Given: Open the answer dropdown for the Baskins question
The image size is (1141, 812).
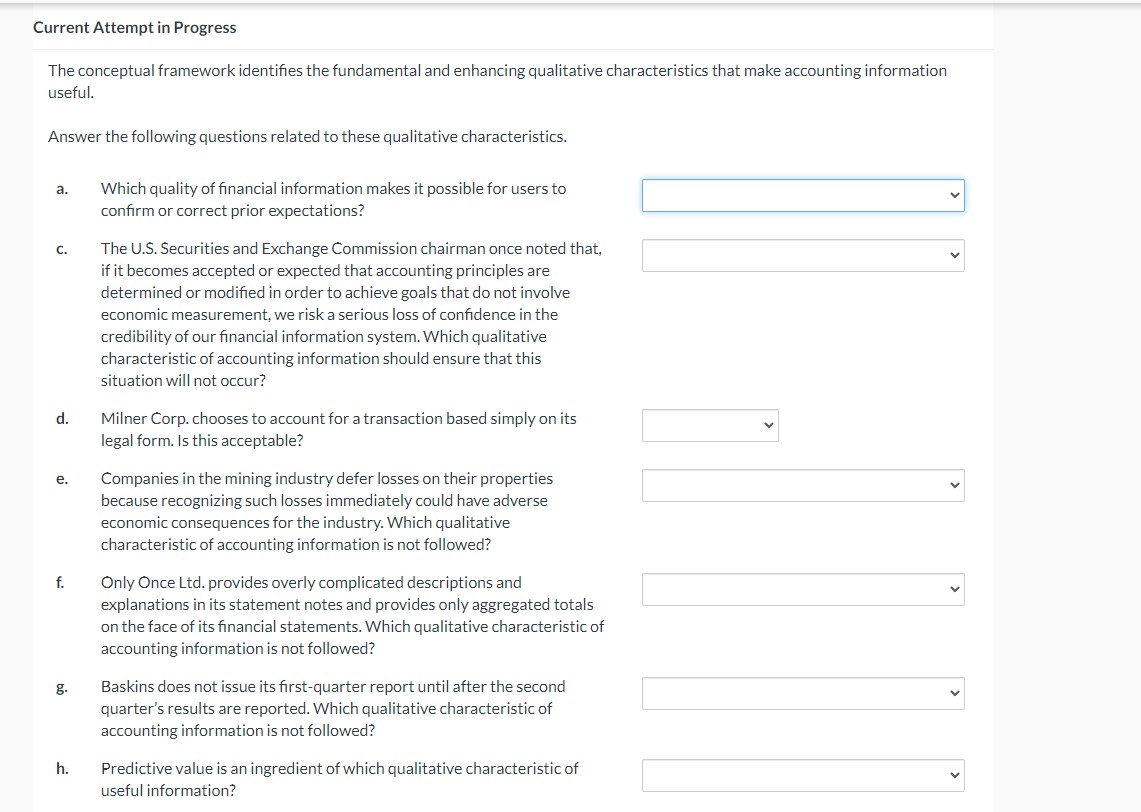Looking at the screenshot, I should point(800,693).
